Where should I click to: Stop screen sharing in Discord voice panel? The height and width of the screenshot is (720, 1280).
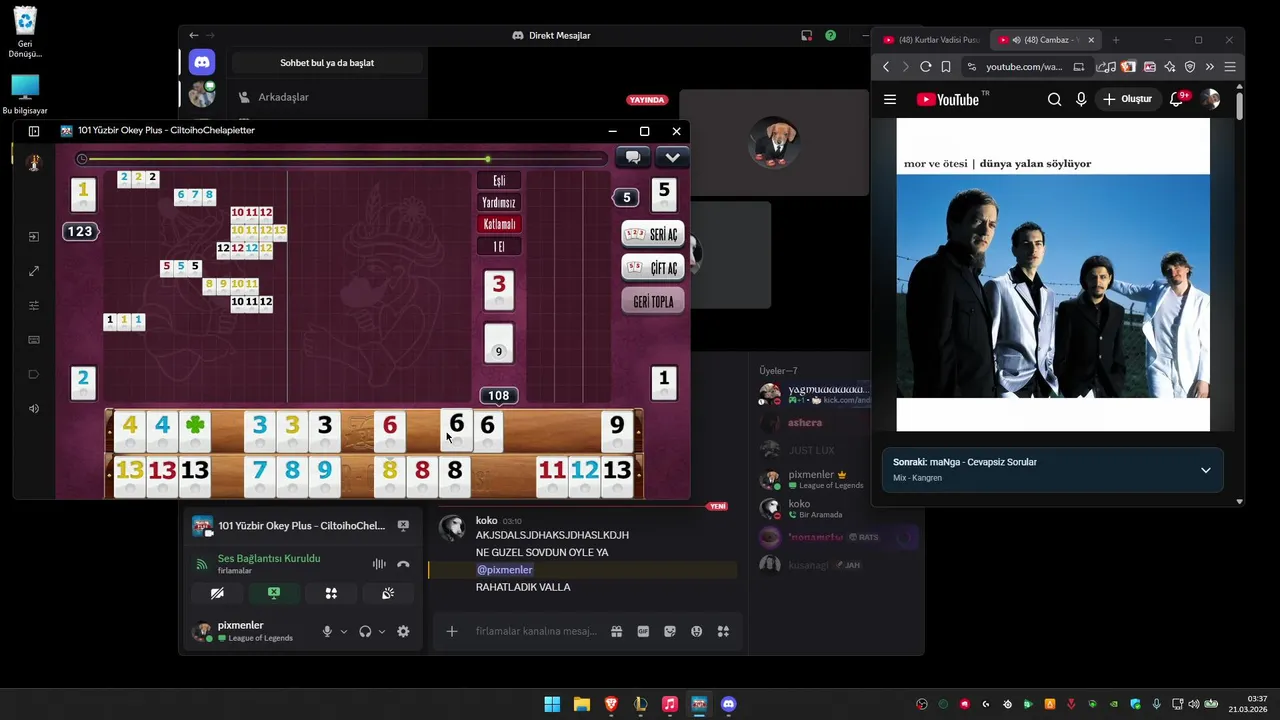click(274, 593)
